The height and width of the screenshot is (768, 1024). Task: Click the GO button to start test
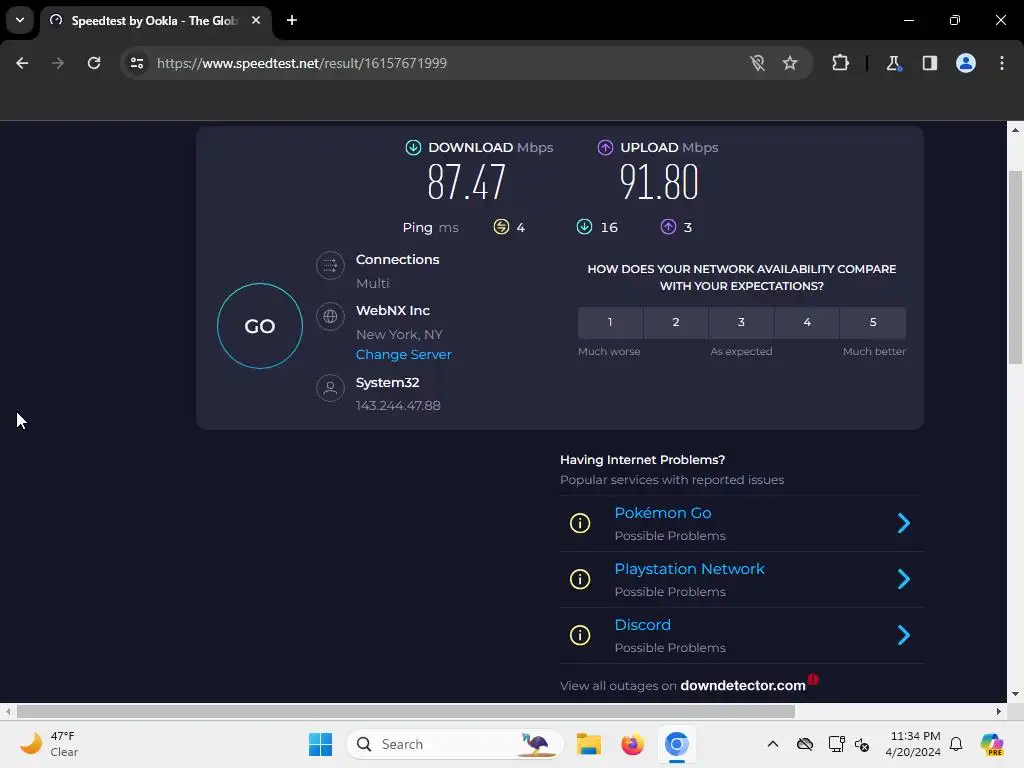tap(260, 326)
